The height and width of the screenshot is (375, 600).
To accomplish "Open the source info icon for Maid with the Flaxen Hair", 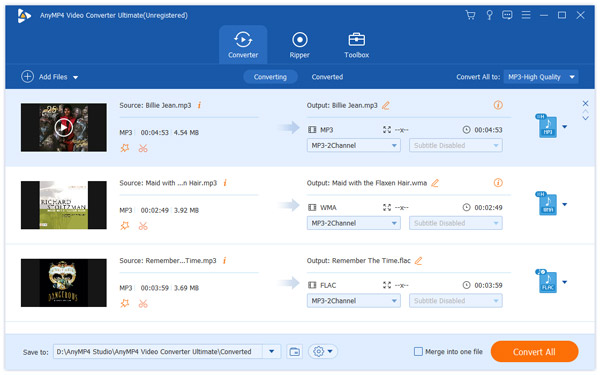I will pyautogui.click(x=225, y=183).
